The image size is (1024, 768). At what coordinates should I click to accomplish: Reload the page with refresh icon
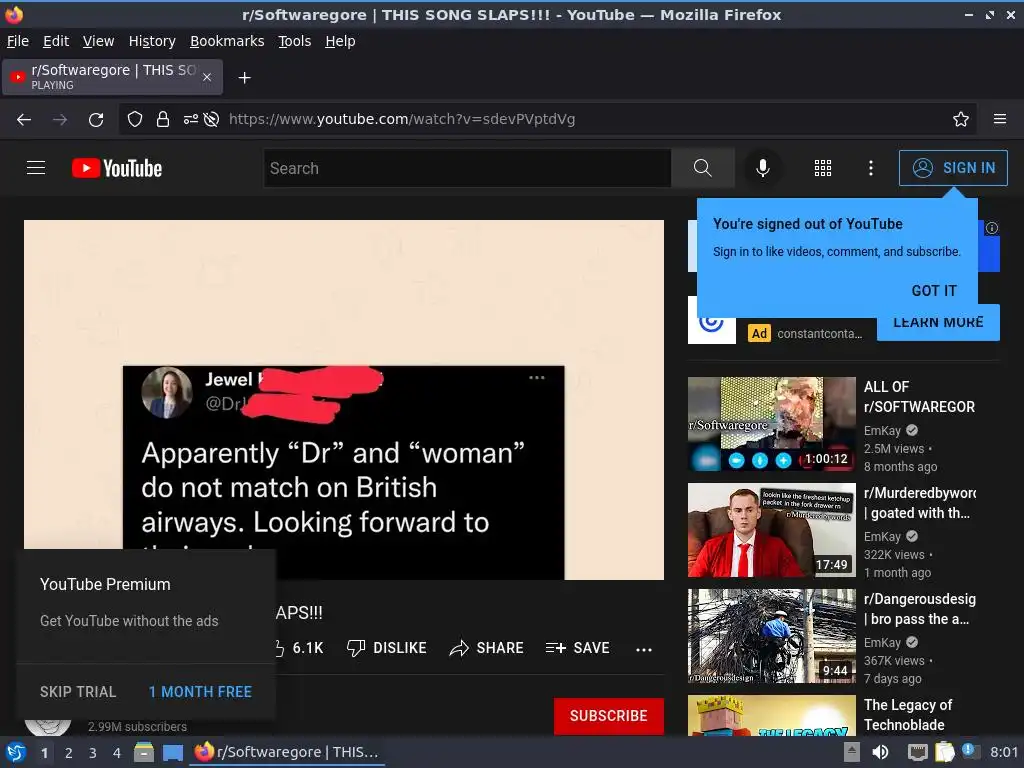click(x=96, y=120)
